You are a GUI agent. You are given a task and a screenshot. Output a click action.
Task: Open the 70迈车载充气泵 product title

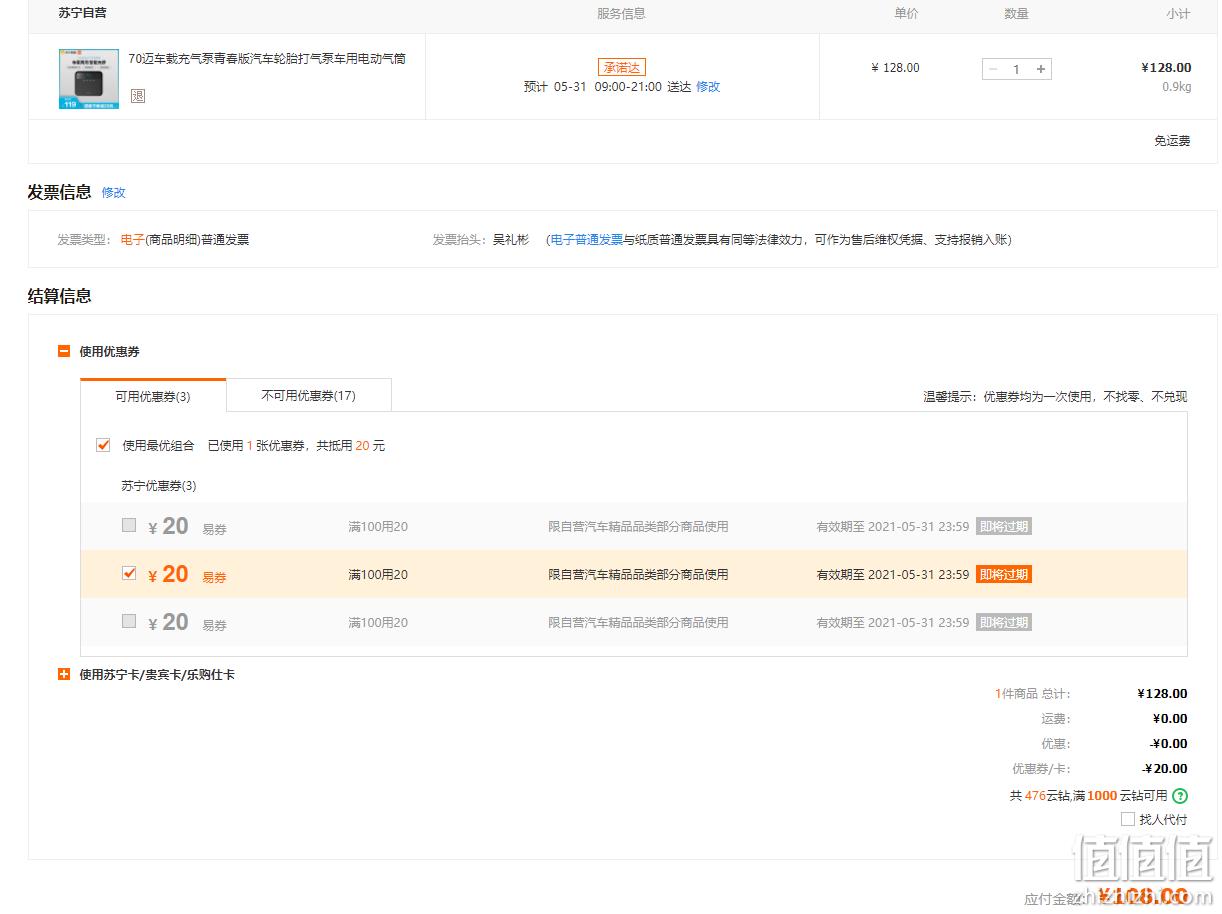267,58
